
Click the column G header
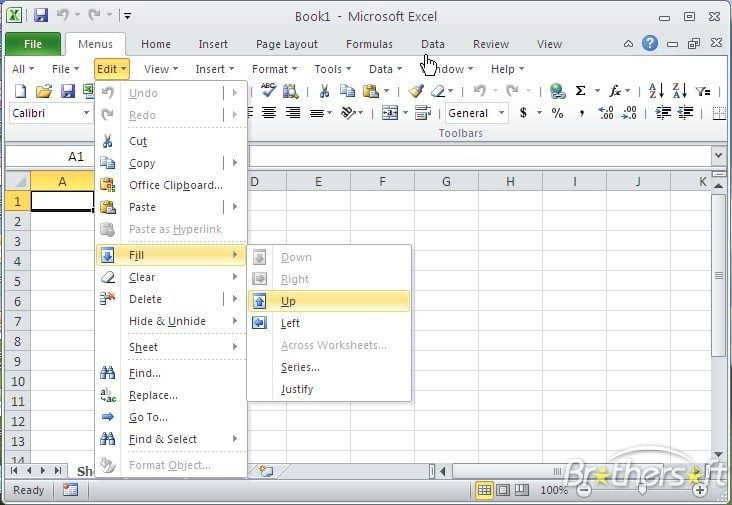pyautogui.click(x=446, y=182)
